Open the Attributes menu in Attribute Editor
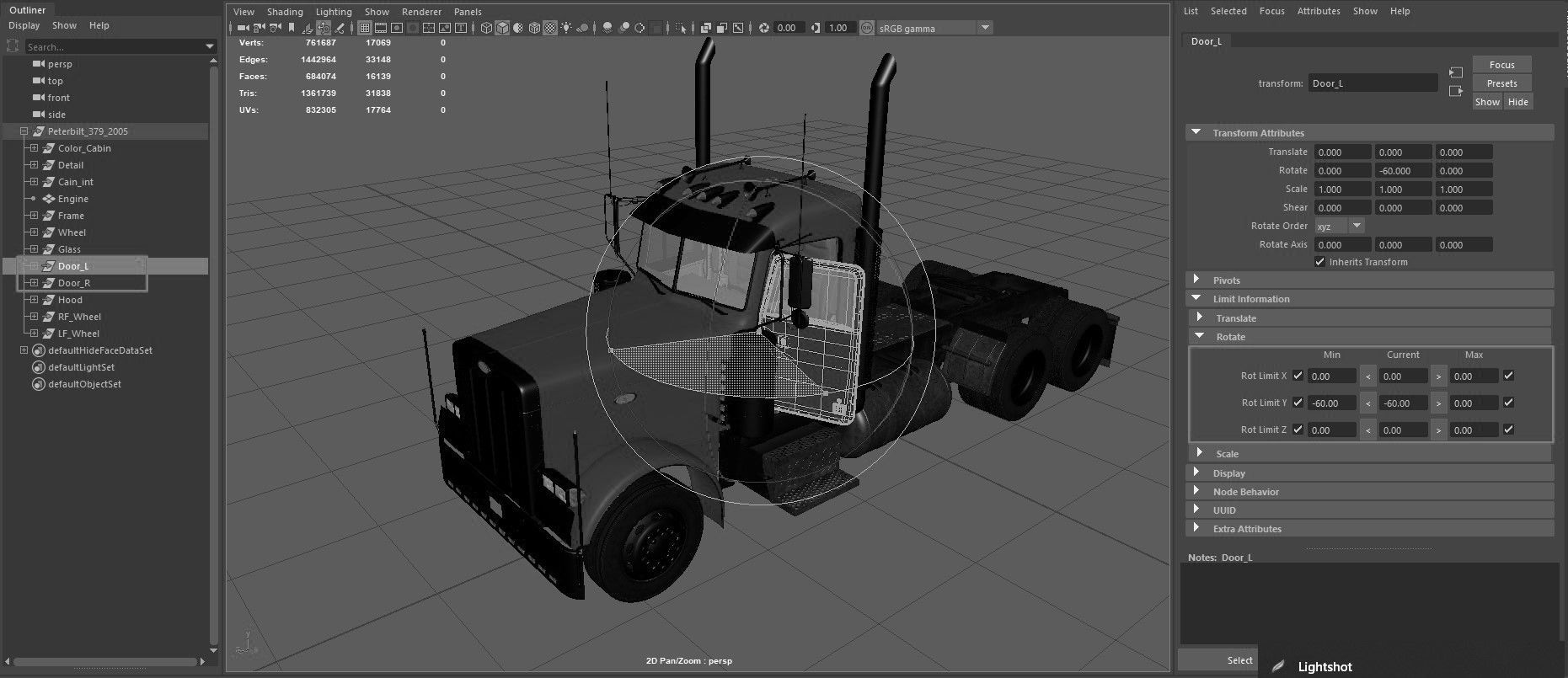This screenshot has width=1568, height=678. coord(1319,11)
